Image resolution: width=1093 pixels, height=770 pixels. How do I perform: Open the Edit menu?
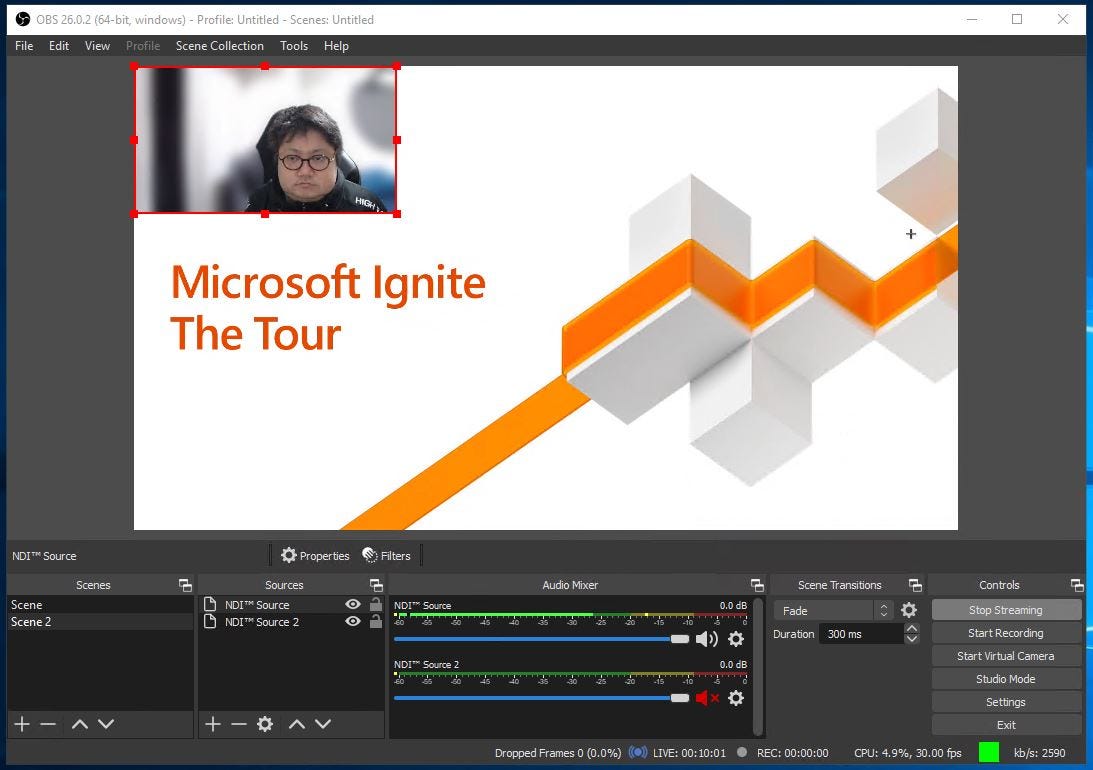click(x=59, y=46)
